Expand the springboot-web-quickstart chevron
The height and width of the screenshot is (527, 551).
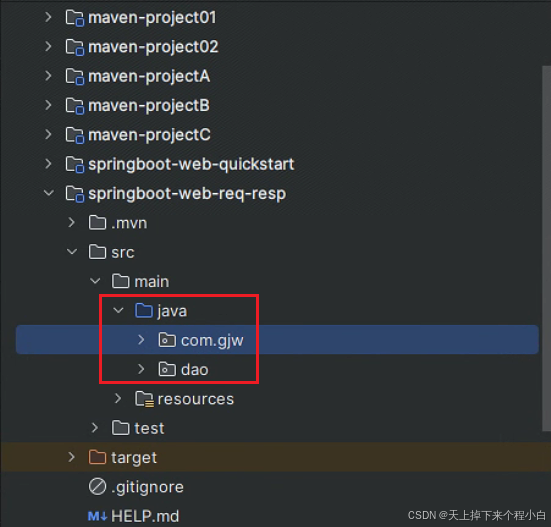(48, 164)
